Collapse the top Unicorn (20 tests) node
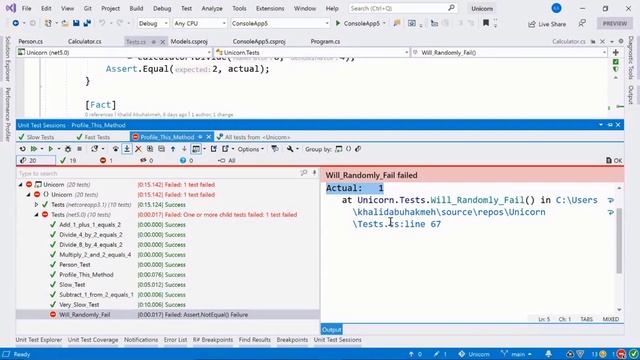 click(x=20, y=184)
